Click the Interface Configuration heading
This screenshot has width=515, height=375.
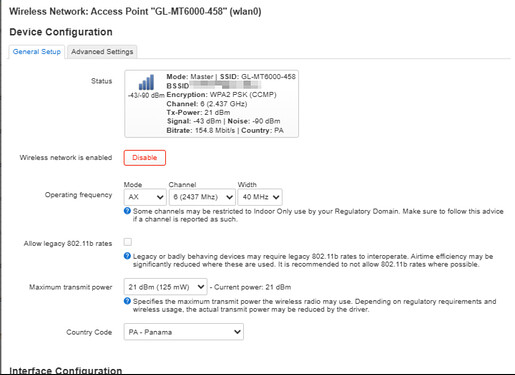coord(66,370)
